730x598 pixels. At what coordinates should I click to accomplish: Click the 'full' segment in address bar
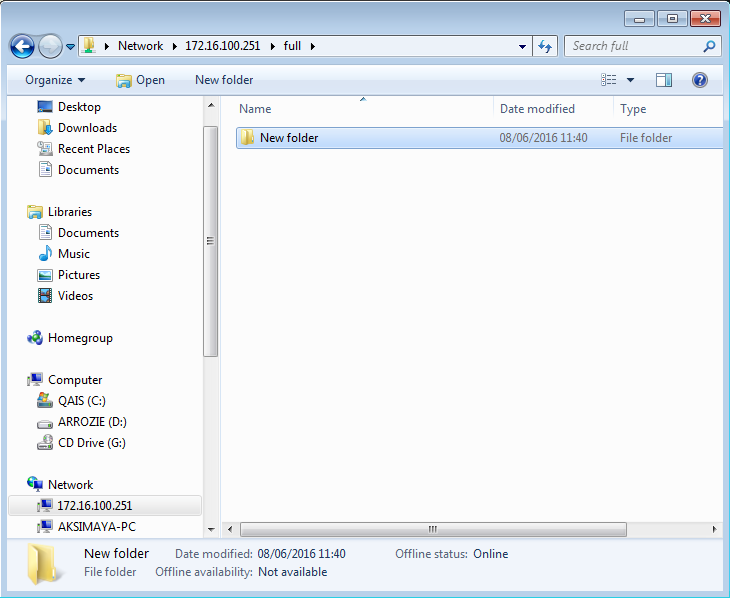coord(292,46)
